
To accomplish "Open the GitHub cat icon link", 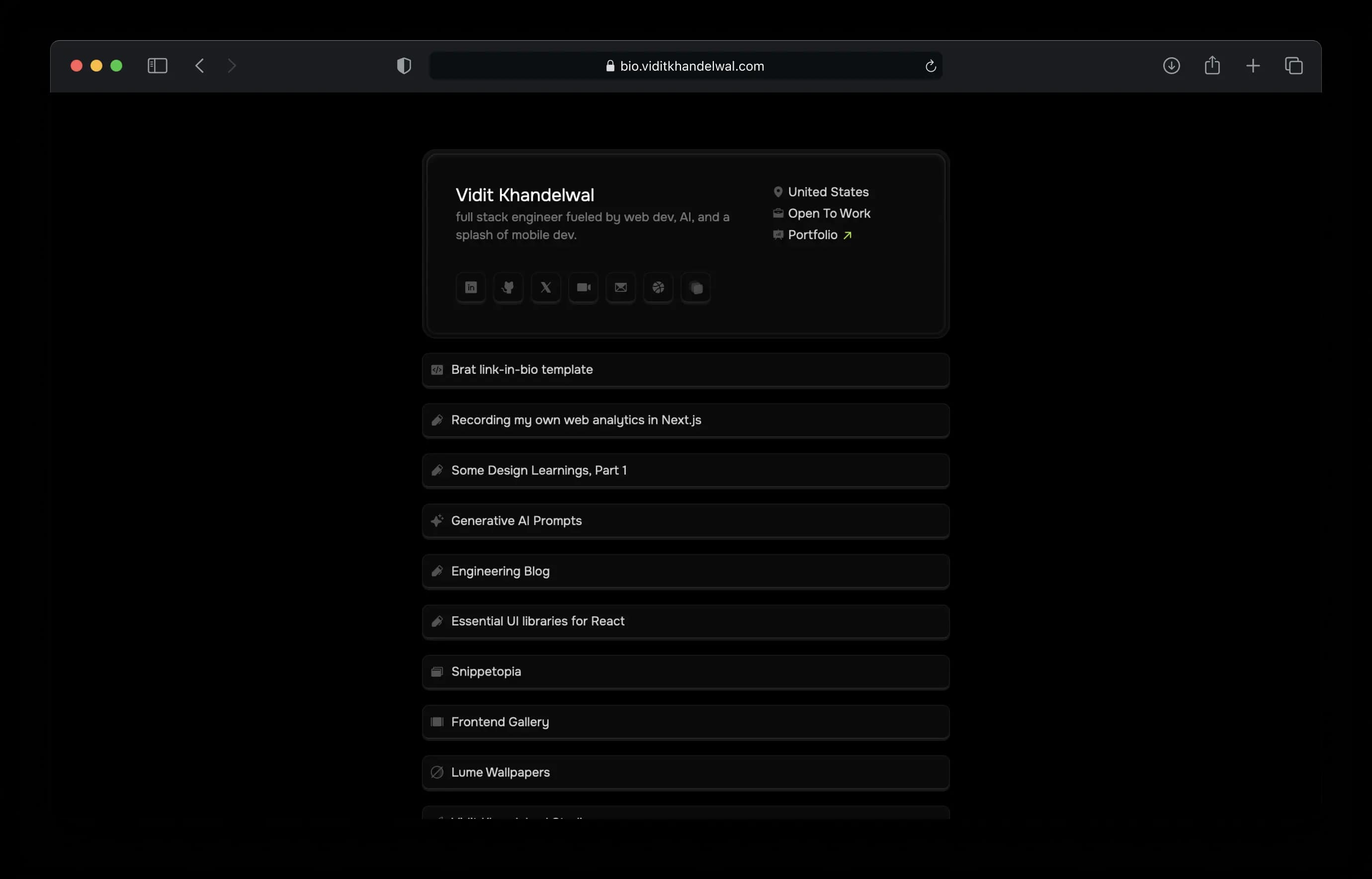I will tap(508, 288).
